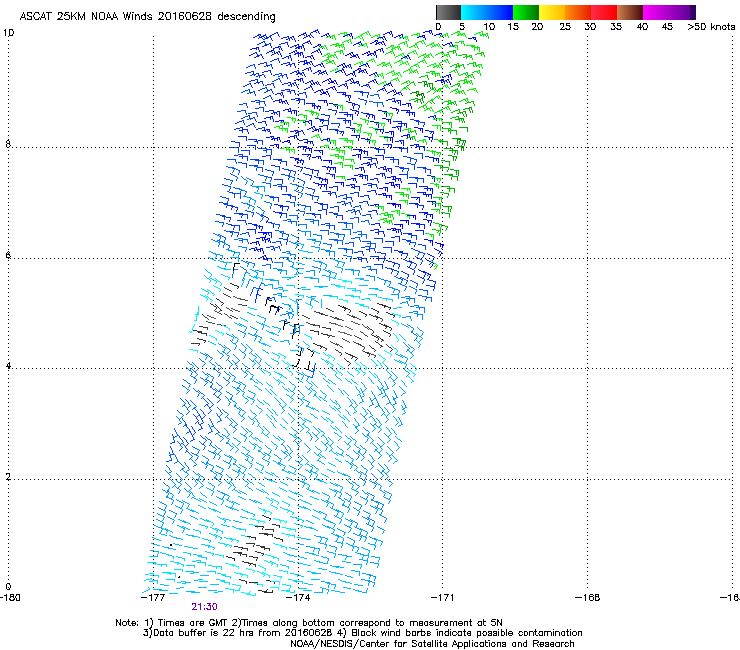Click the '25' color scale label
Image resolution: width=740 pixels, height=650 pixels.
565,27
